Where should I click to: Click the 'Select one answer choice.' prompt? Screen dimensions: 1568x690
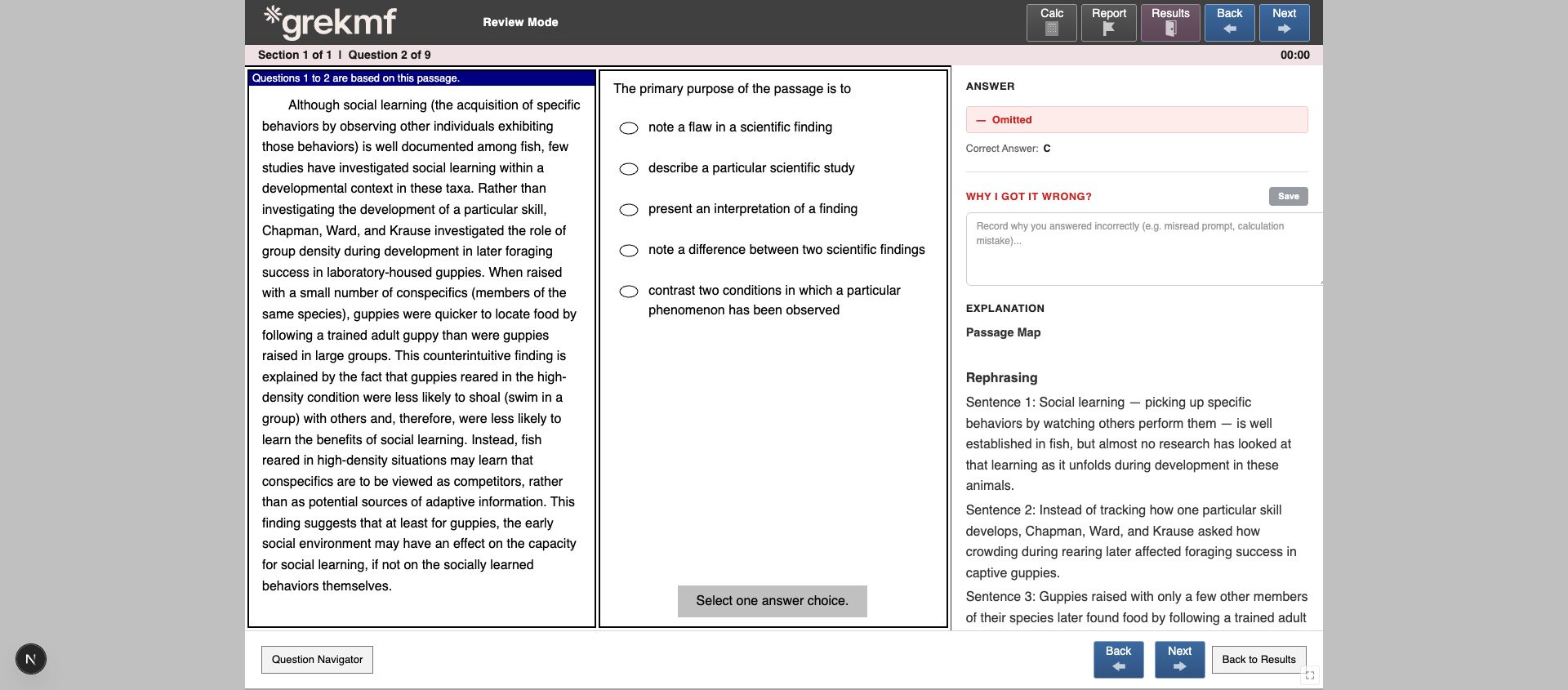click(x=772, y=601)
